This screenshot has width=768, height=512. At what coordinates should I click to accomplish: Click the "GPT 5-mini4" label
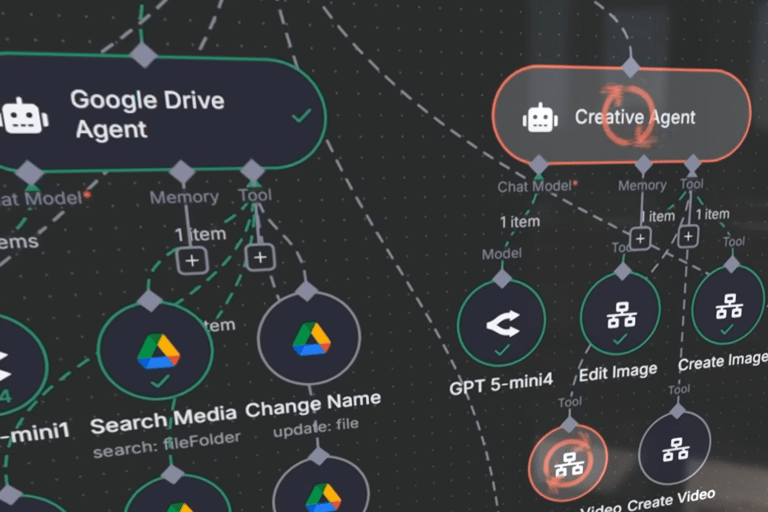[x=501, y=383]
